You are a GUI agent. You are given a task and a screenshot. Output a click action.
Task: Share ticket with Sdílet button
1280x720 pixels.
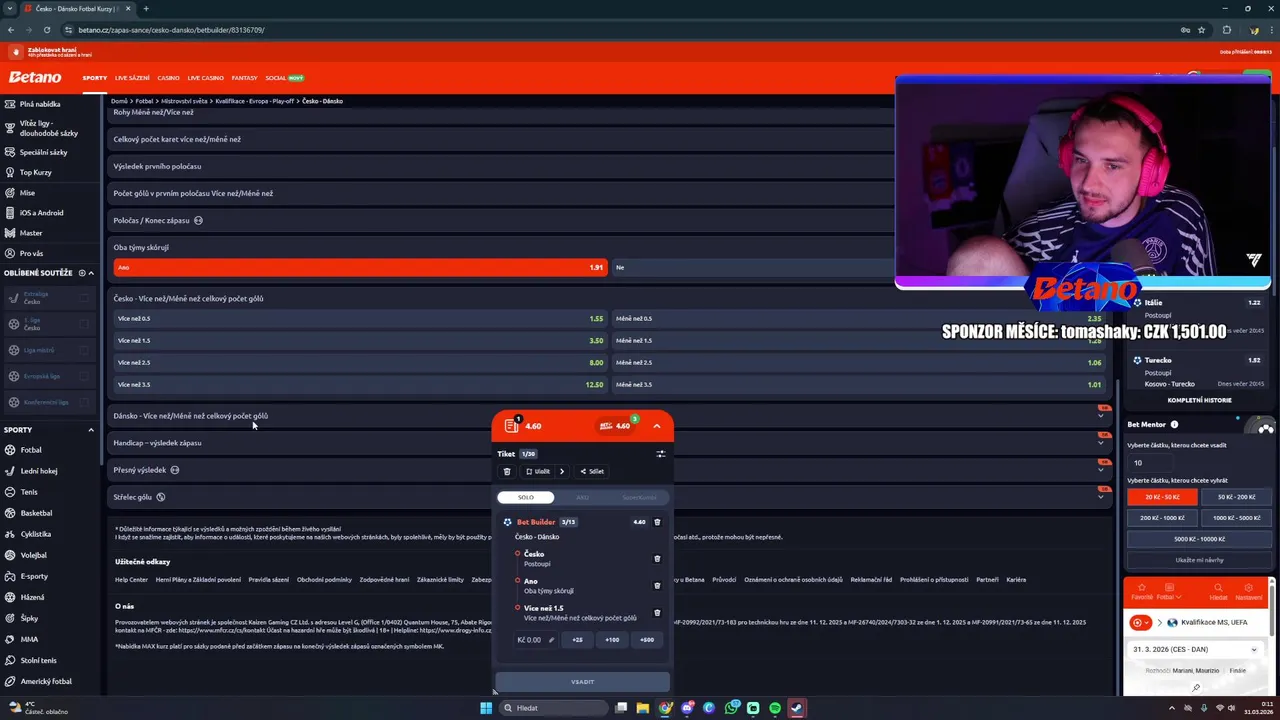[x=592, y=471]
